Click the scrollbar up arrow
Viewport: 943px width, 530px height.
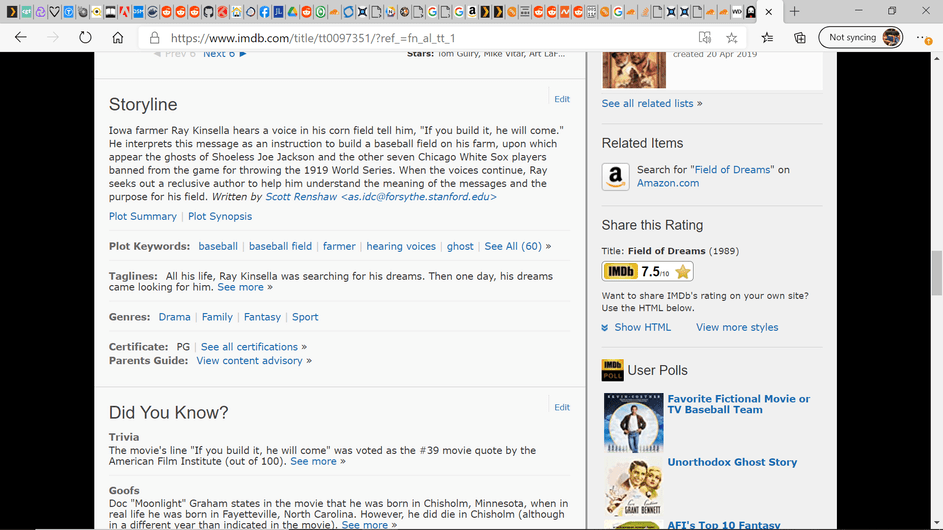coord(936,58)
